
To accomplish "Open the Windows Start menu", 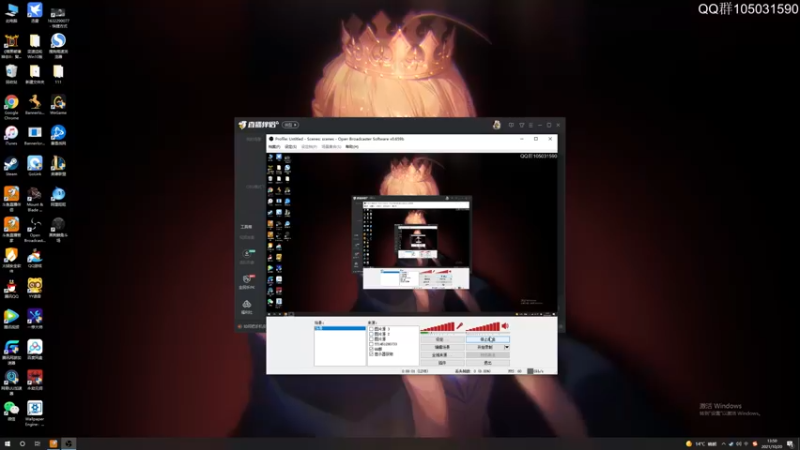I will pos(7,444).
